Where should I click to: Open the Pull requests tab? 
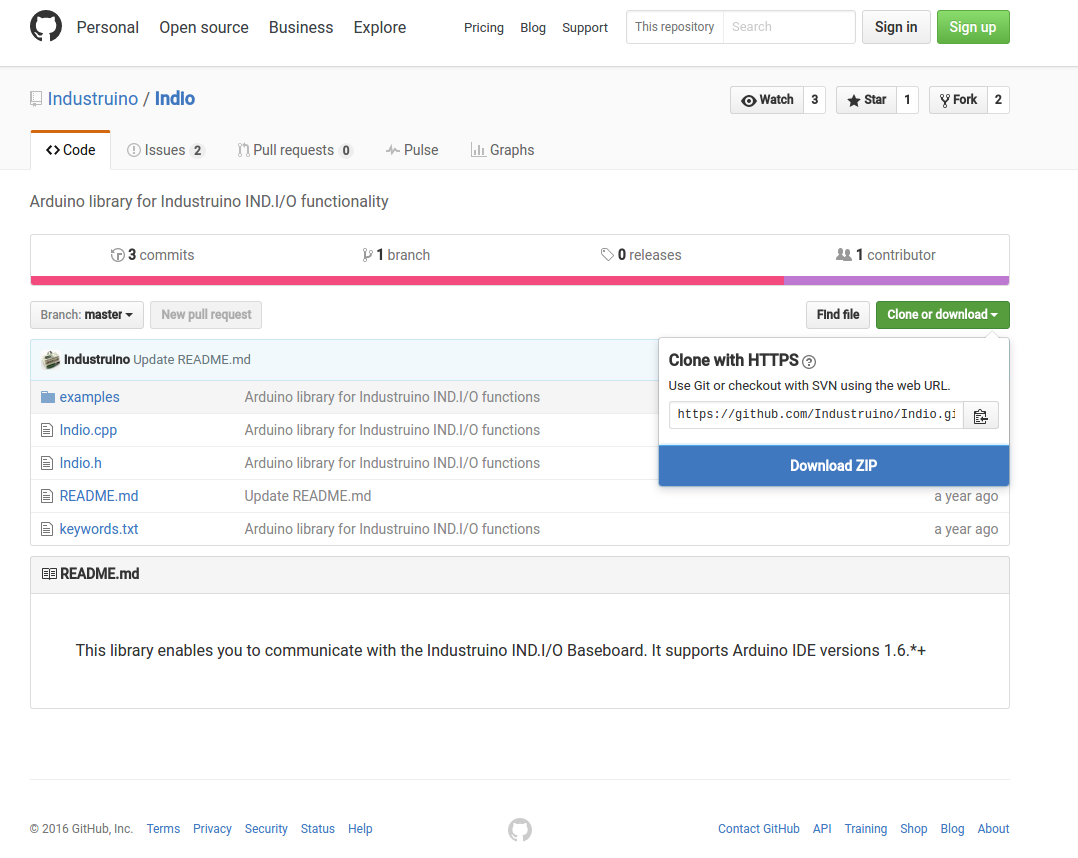pos(294,150)
